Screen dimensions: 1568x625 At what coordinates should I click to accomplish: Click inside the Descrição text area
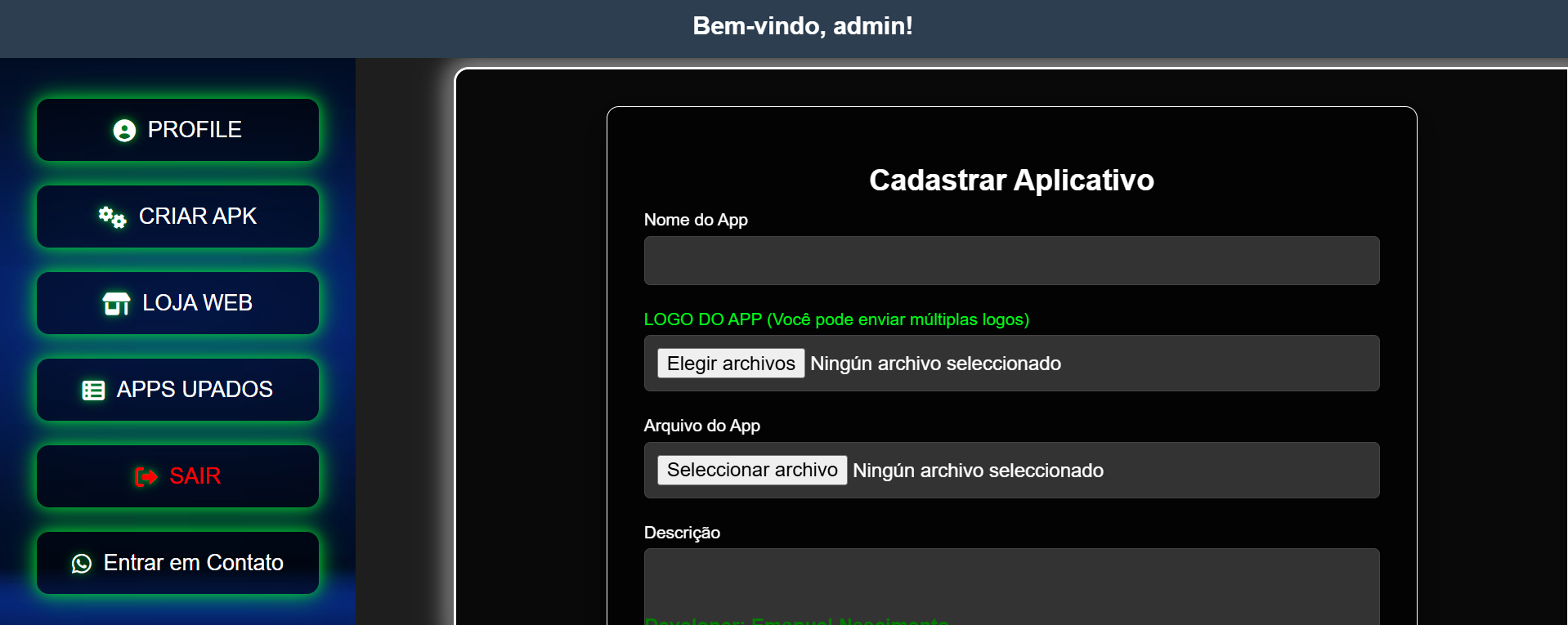pos(1011,582)
